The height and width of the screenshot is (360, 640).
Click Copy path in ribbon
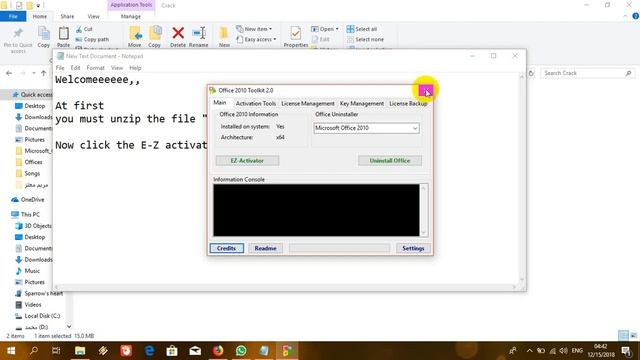point(92,39)
